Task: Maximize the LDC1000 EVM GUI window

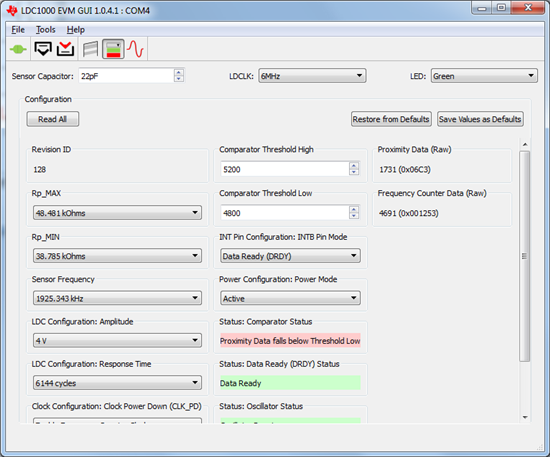Action: 502,8
